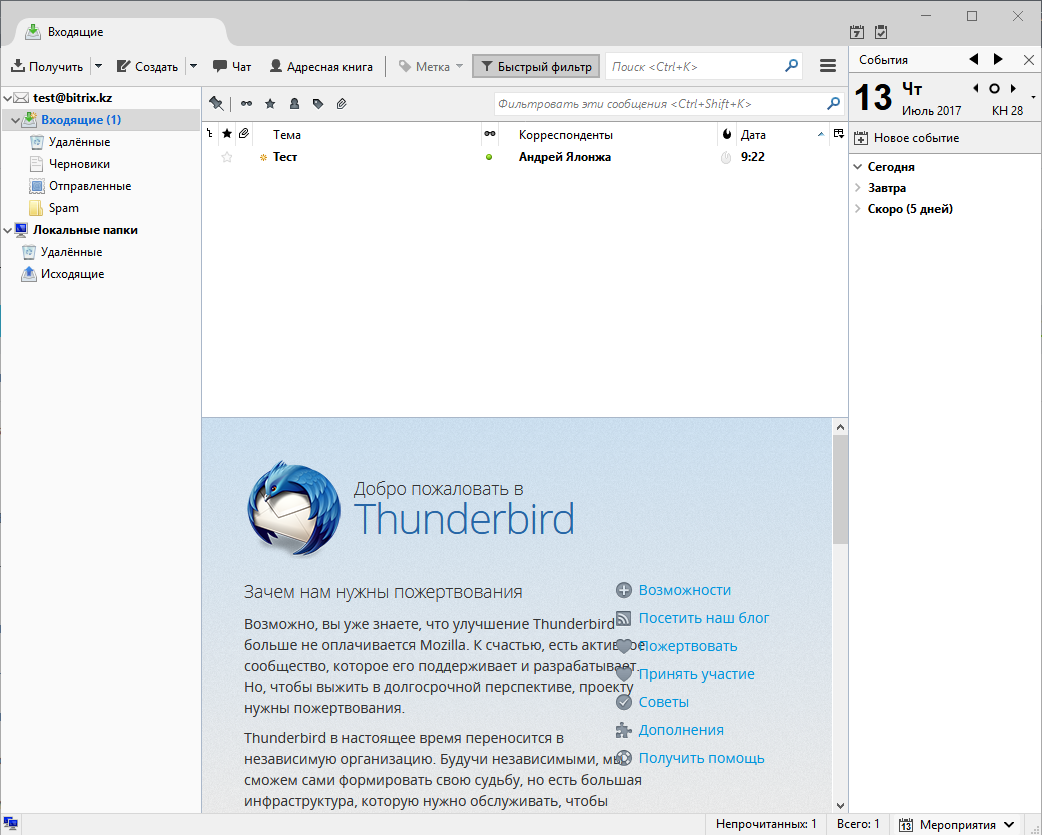
Task: Sort by Корреспонденты column header
Action: coord(607,135)
